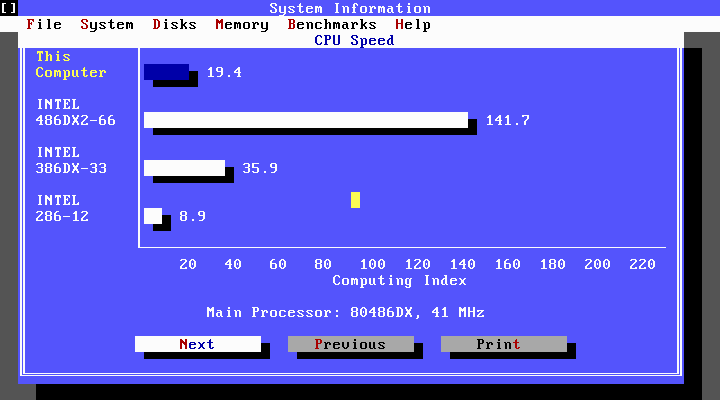The height and width of the screenshot is (400, 720).
Task: Click the 220 axis tick label
Action: click(x=642, y=264)
